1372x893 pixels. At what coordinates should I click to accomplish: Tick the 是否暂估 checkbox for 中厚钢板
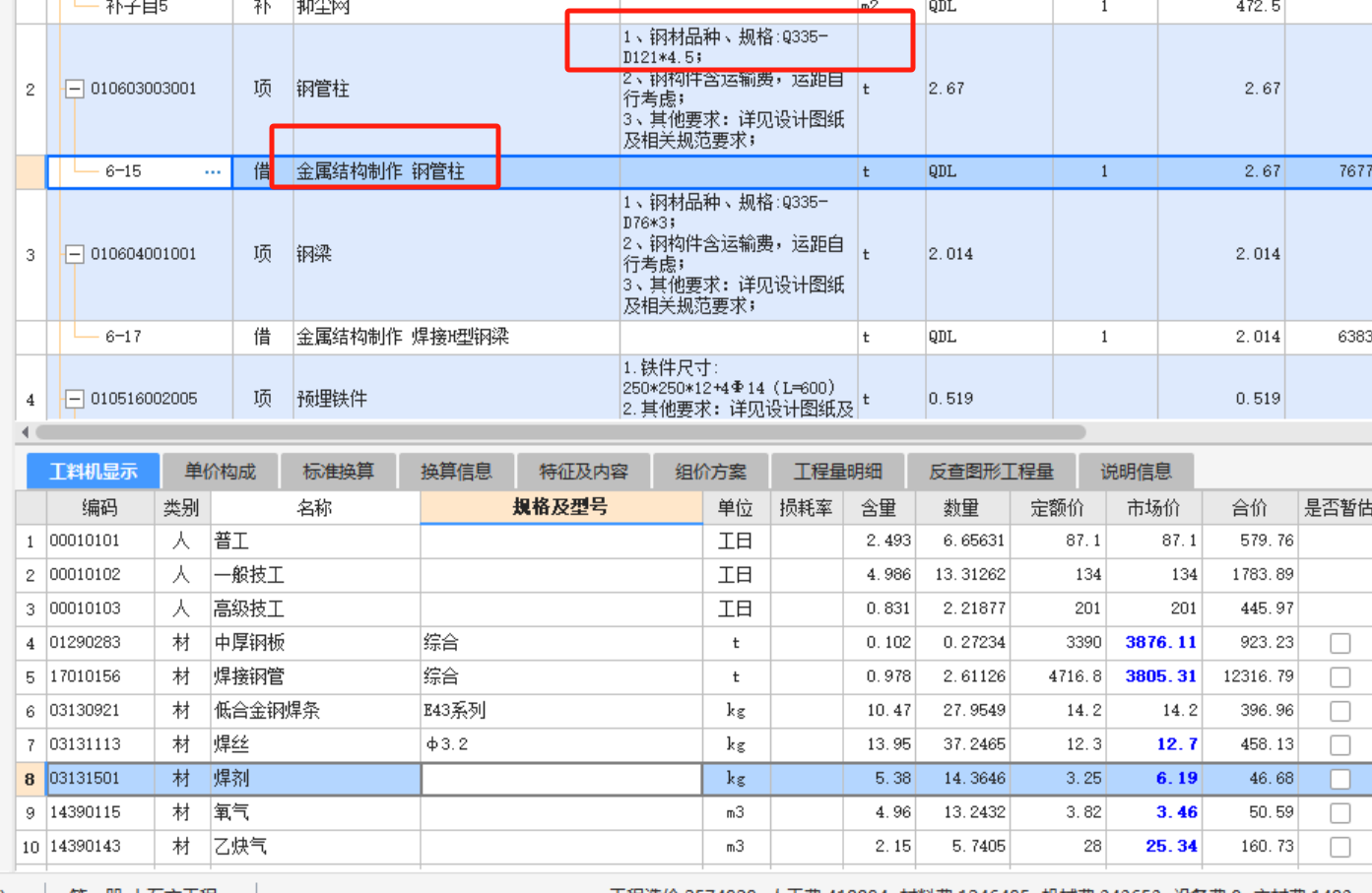(x=1339, y=643)
